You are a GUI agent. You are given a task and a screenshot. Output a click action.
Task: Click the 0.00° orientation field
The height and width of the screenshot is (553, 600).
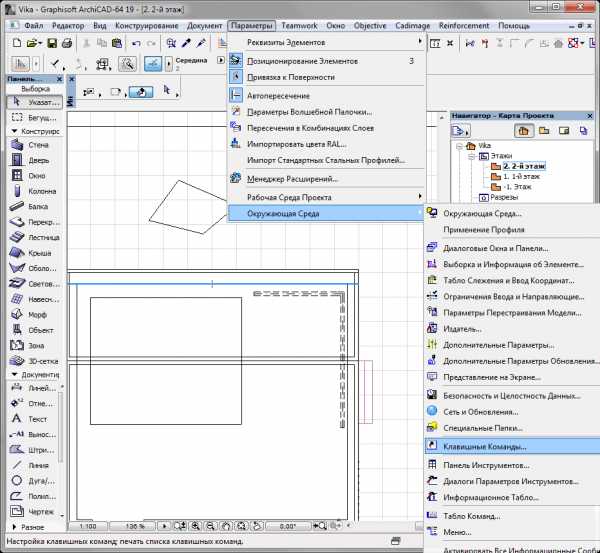(287, 526)
